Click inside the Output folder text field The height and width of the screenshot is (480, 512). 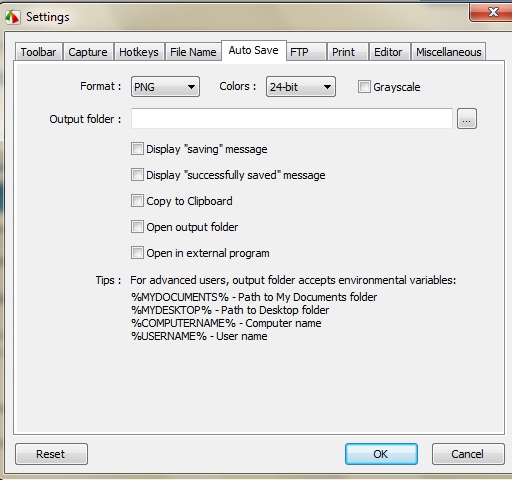[x=292, y=119]
